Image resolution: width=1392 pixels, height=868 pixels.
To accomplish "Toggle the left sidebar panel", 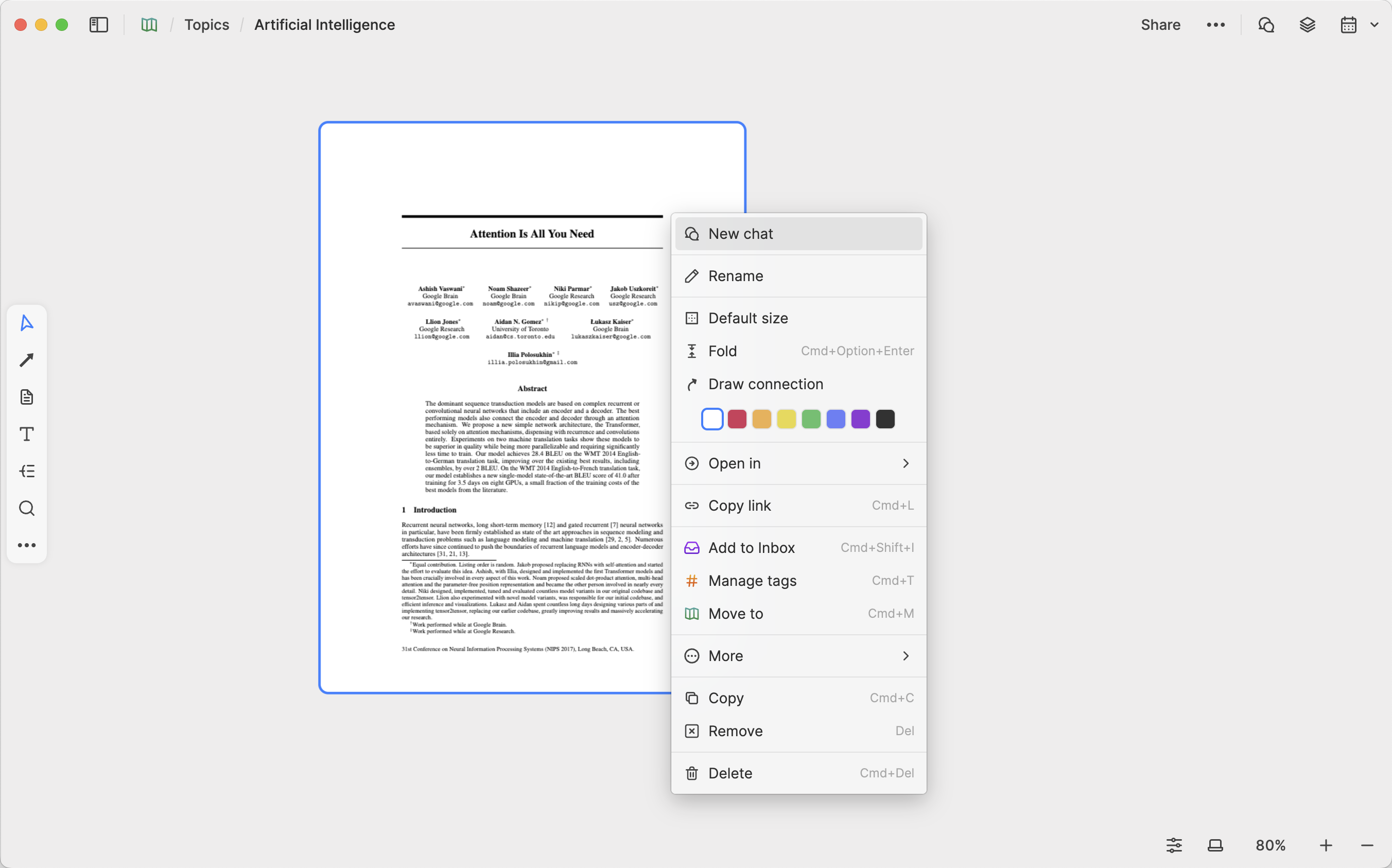I will click(x=98, y=25).
